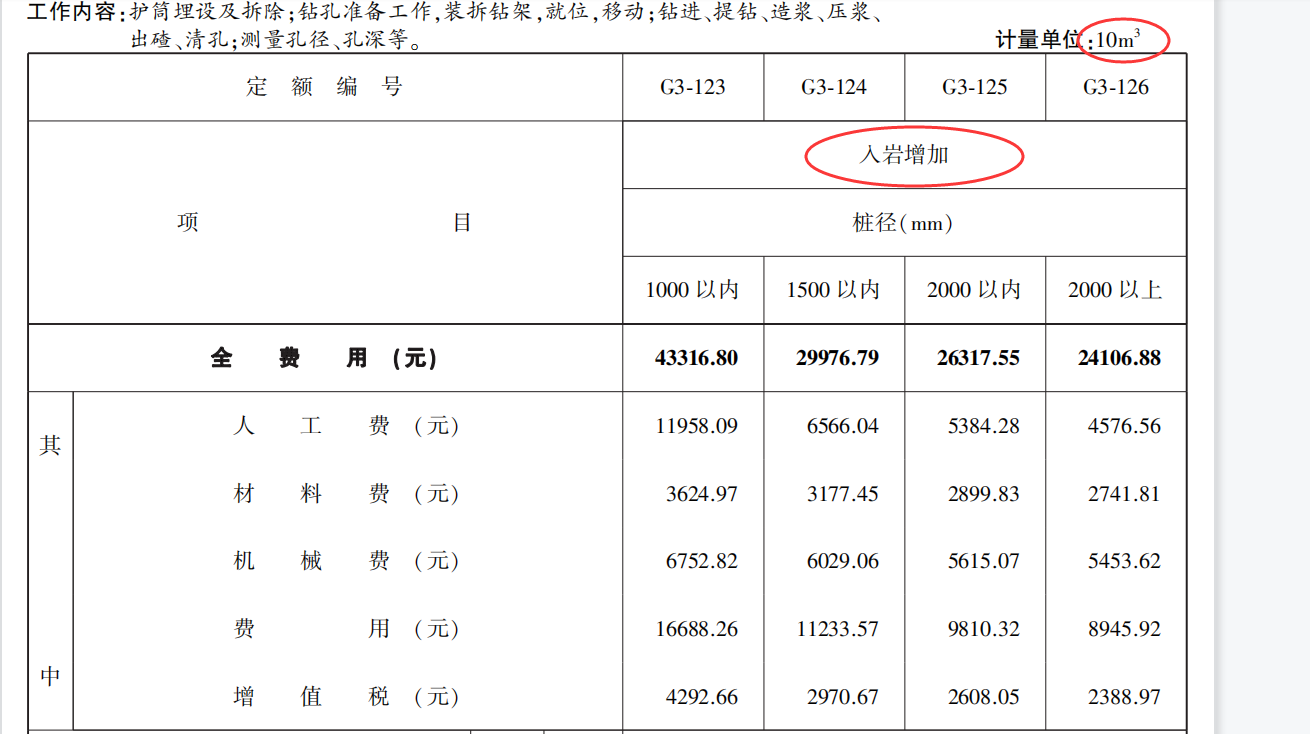Select the 入岩增加 heading text
This screenshot has width=1310, height=734.
click(905, 155)
